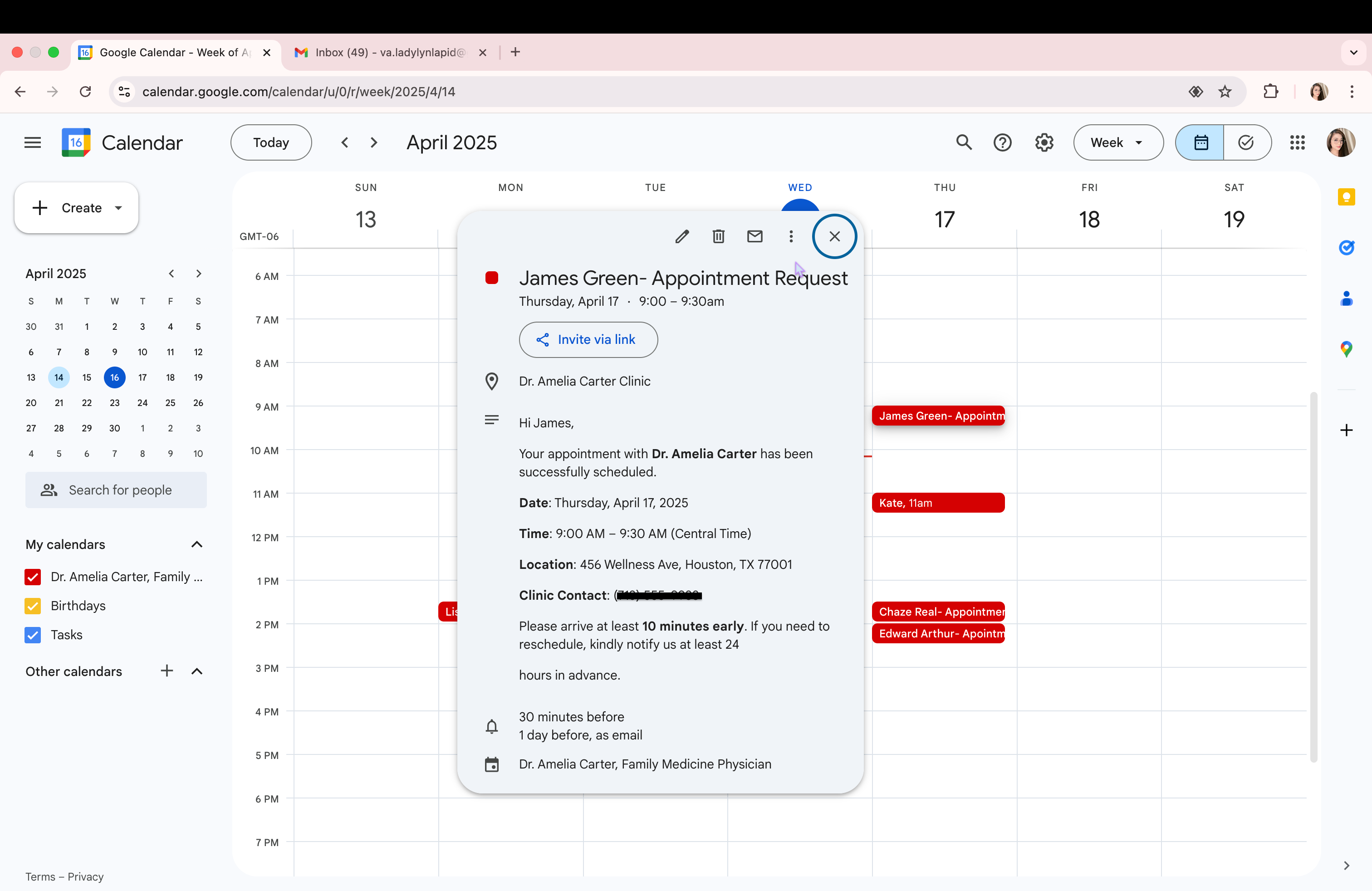The width and height of the screenshot is (1372, 891).
Task: View site information in the address bar
Action: click(x=124, y=92)
